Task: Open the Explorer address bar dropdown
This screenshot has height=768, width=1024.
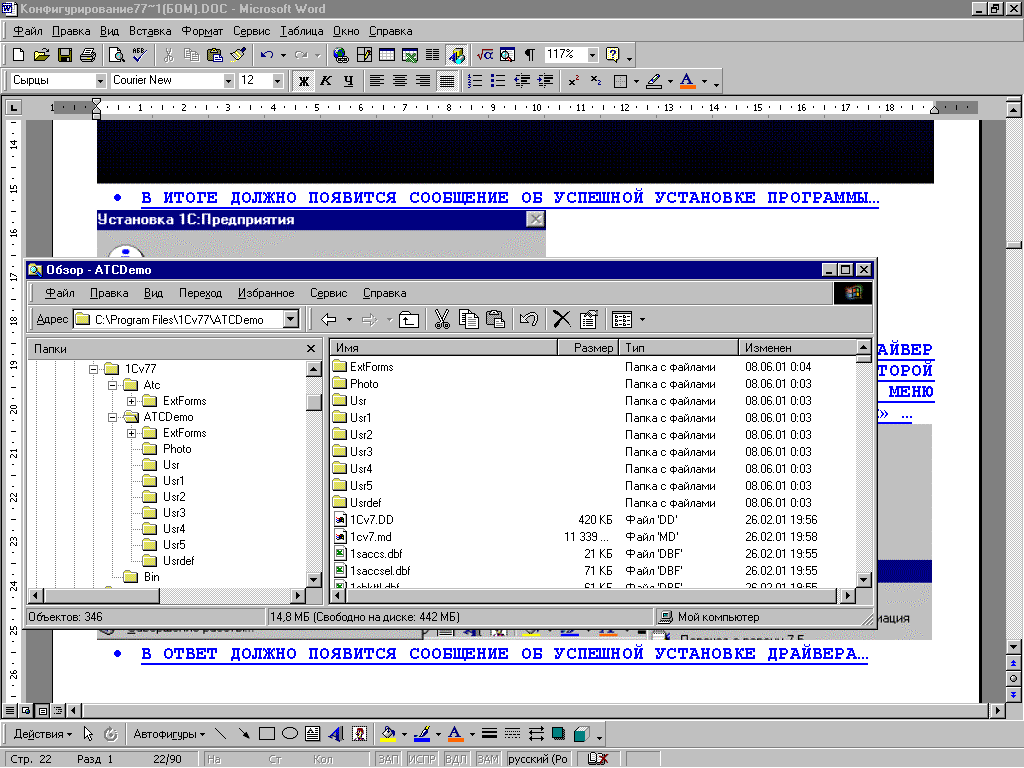Action: [291, 319]
